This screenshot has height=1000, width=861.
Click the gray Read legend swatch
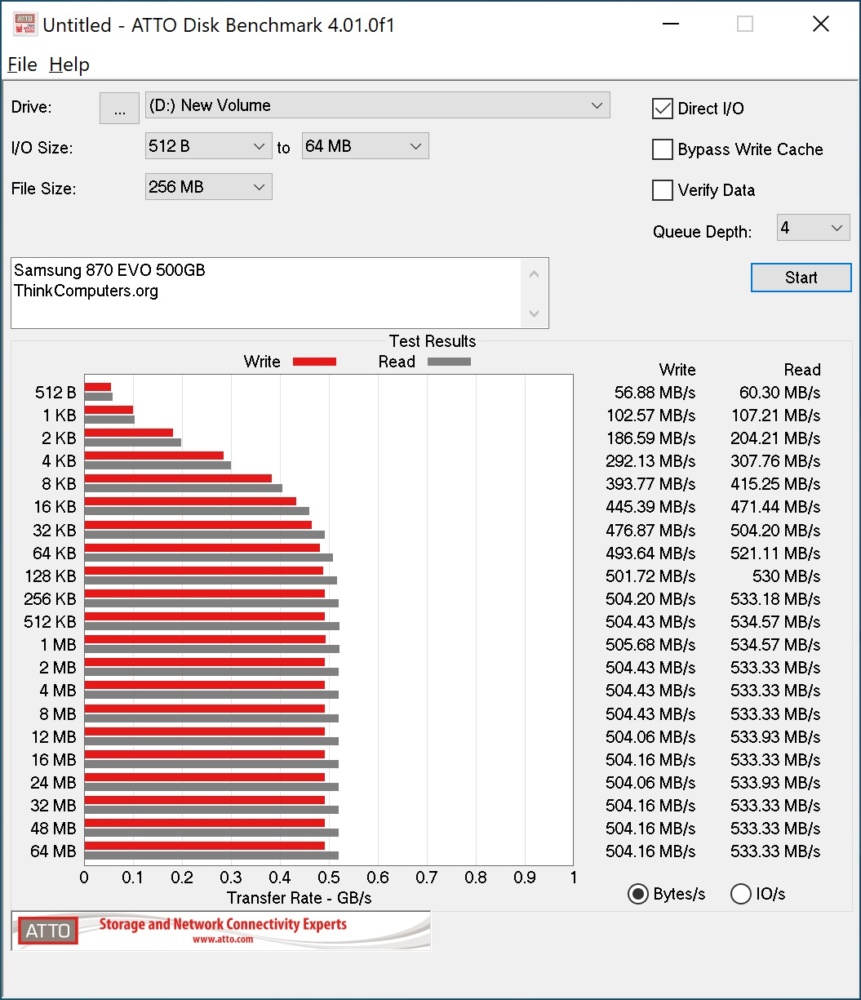pos(449,362)
